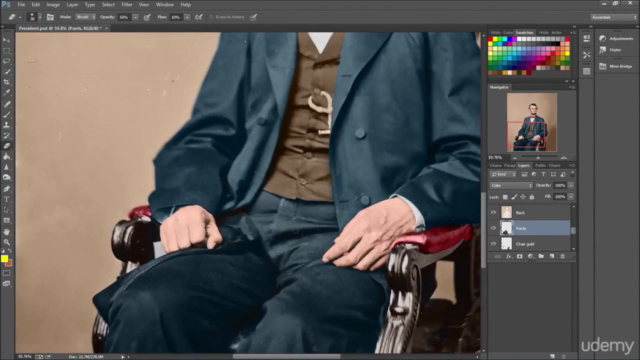Open the Styles panel
Viewport: 640px width, 360px height.
[x=610, y=50]
